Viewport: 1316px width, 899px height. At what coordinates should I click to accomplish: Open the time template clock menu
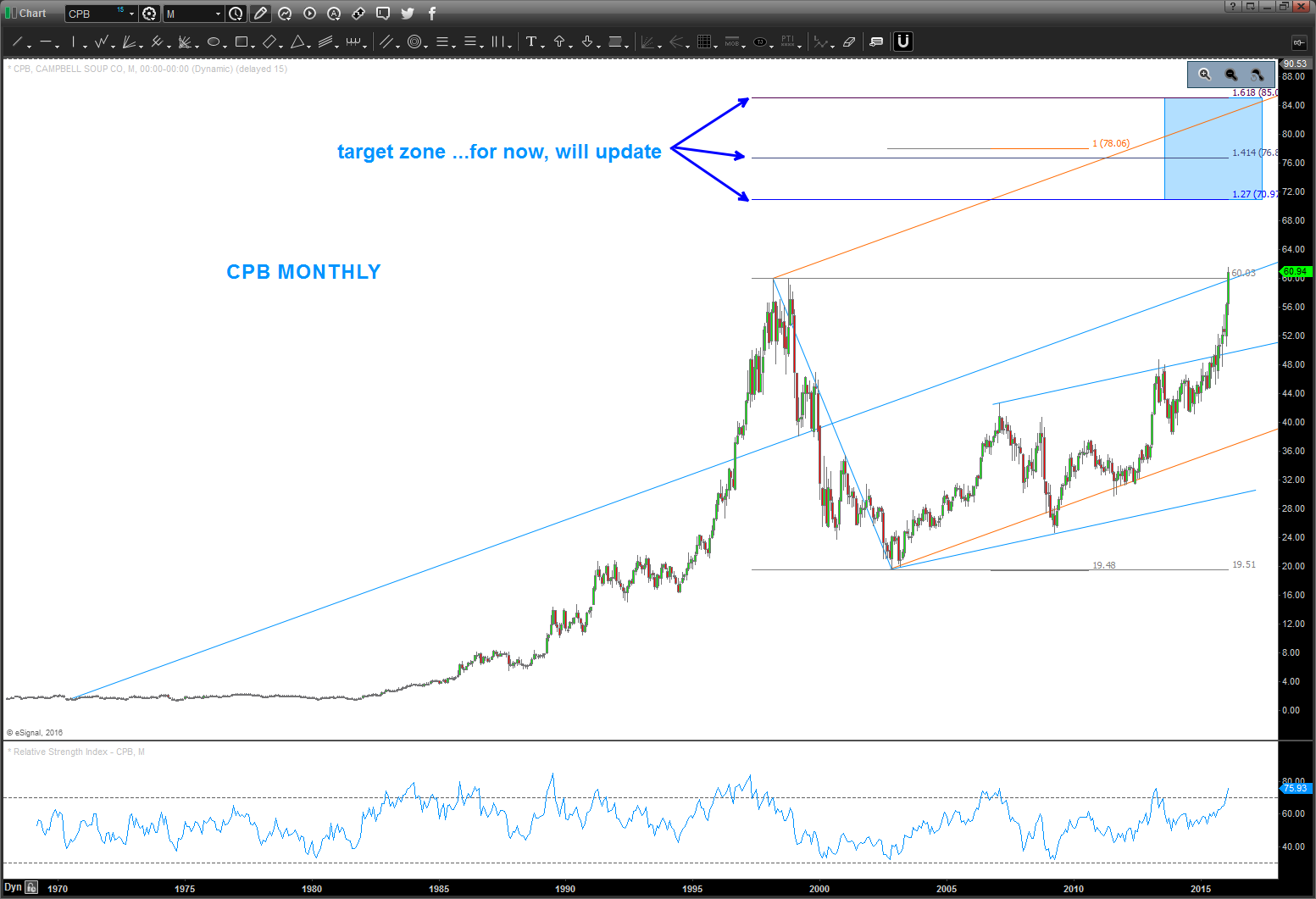pos(236,14)
